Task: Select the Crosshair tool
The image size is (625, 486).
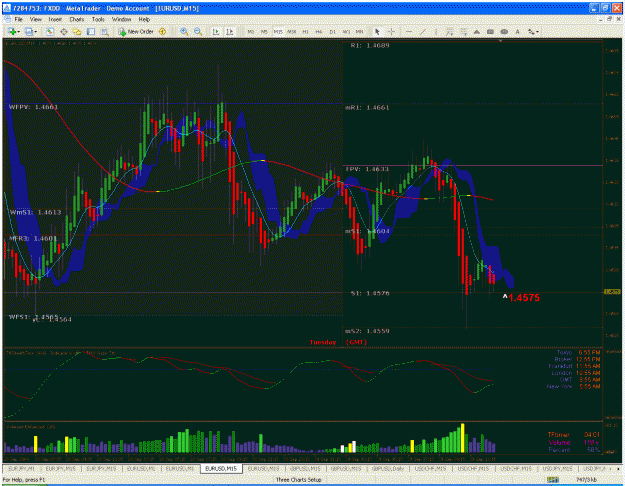Action: [x=391, y=31]
